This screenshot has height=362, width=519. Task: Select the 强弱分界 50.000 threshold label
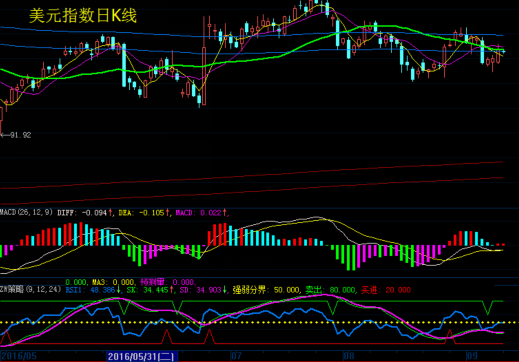267,290
